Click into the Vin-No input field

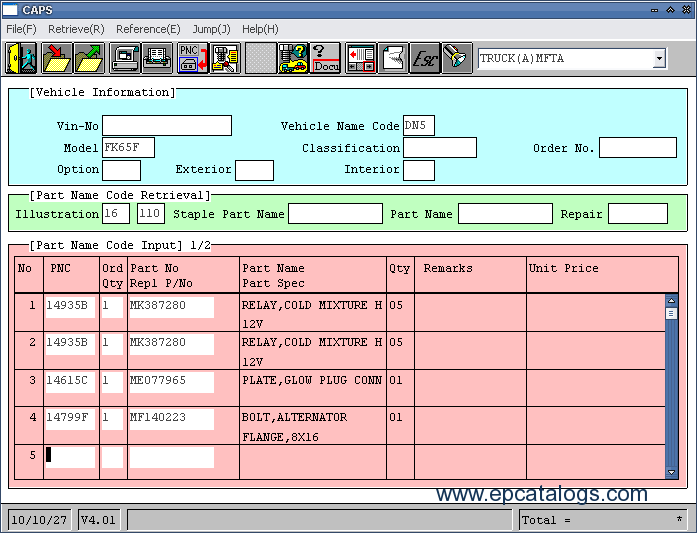[x=167, y=126]
